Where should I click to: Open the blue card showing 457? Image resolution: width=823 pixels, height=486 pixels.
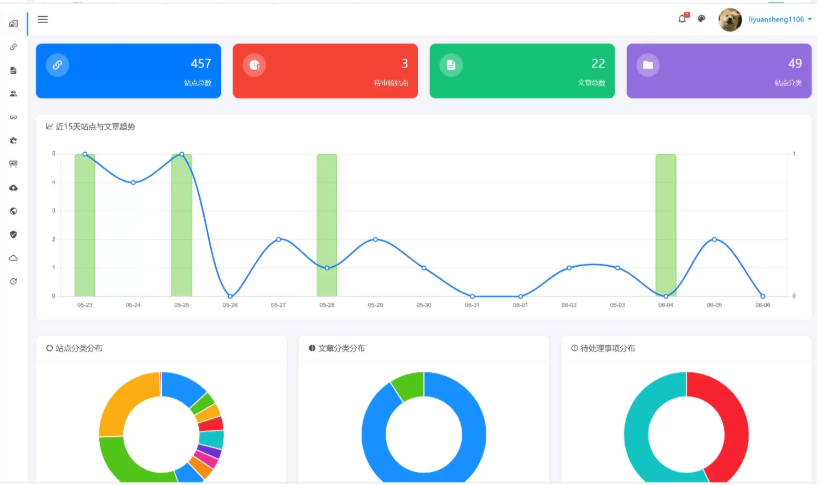pos(128,71)
